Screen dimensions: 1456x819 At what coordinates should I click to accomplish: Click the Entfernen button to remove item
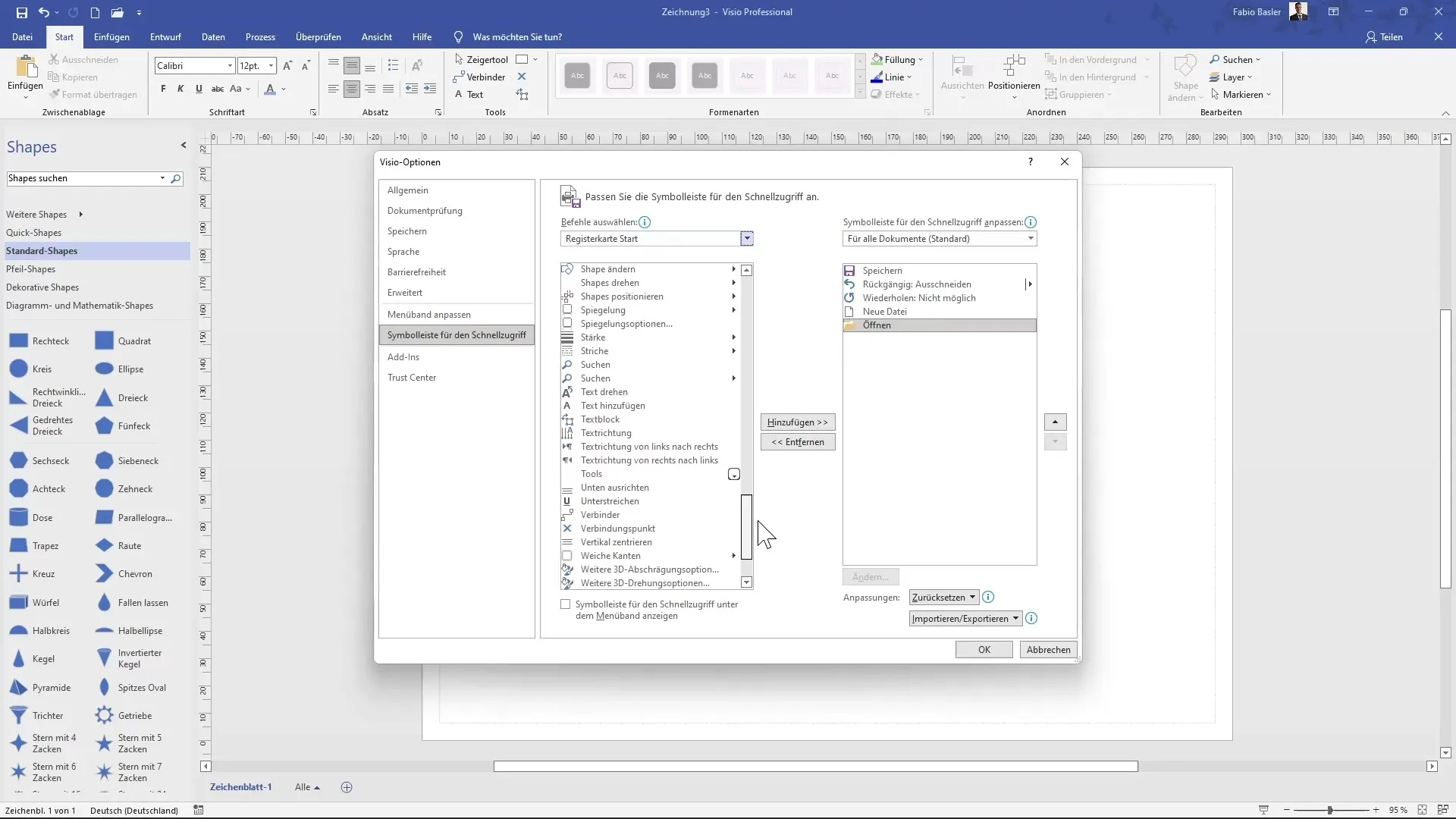point(797,442)
